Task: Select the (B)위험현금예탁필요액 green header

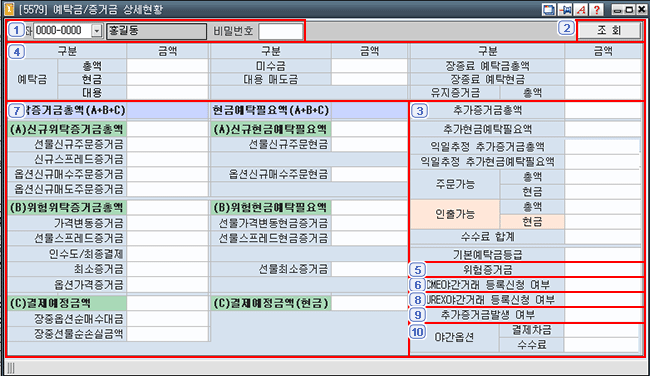Action: point(271,208)
